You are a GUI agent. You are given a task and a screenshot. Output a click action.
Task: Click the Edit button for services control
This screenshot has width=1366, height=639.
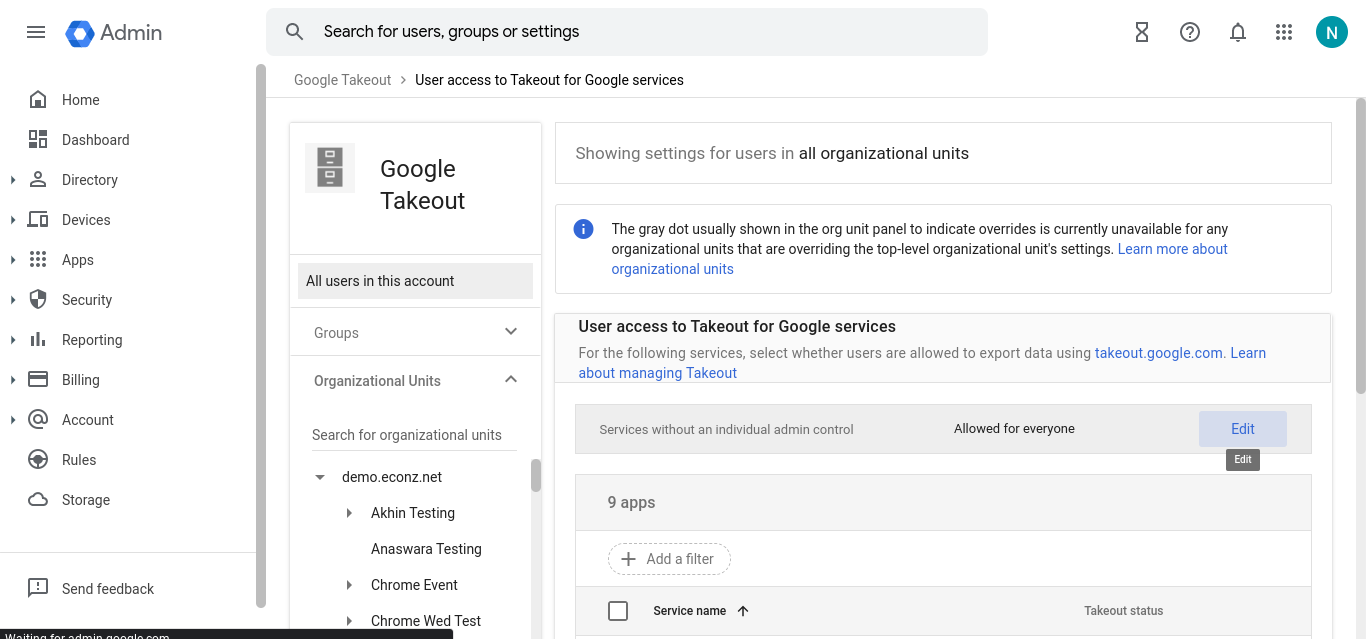pyautogui.click(x=1243, y=429)
